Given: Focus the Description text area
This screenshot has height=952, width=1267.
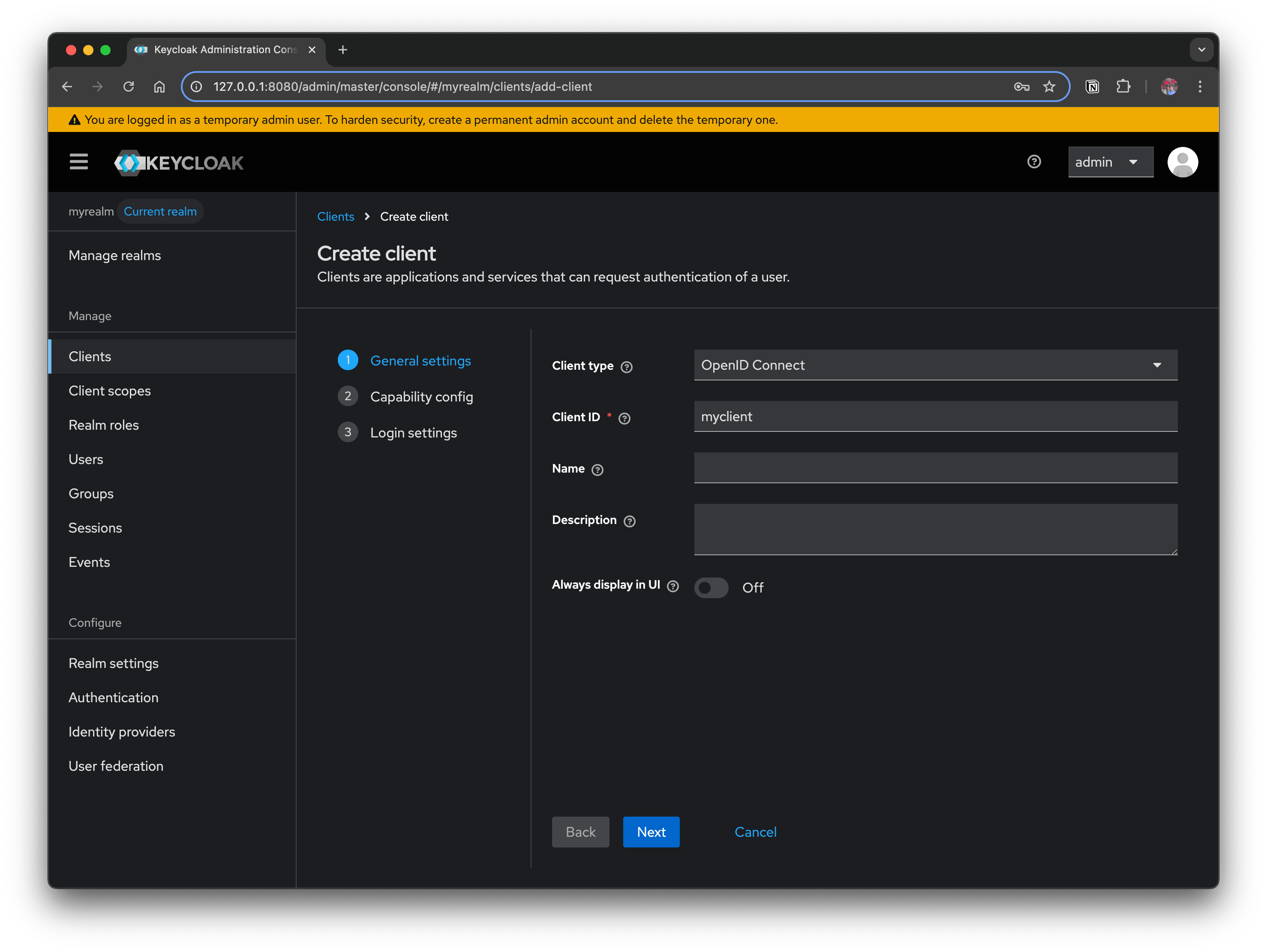Looking at the screenshot, I should coord(935,530).
